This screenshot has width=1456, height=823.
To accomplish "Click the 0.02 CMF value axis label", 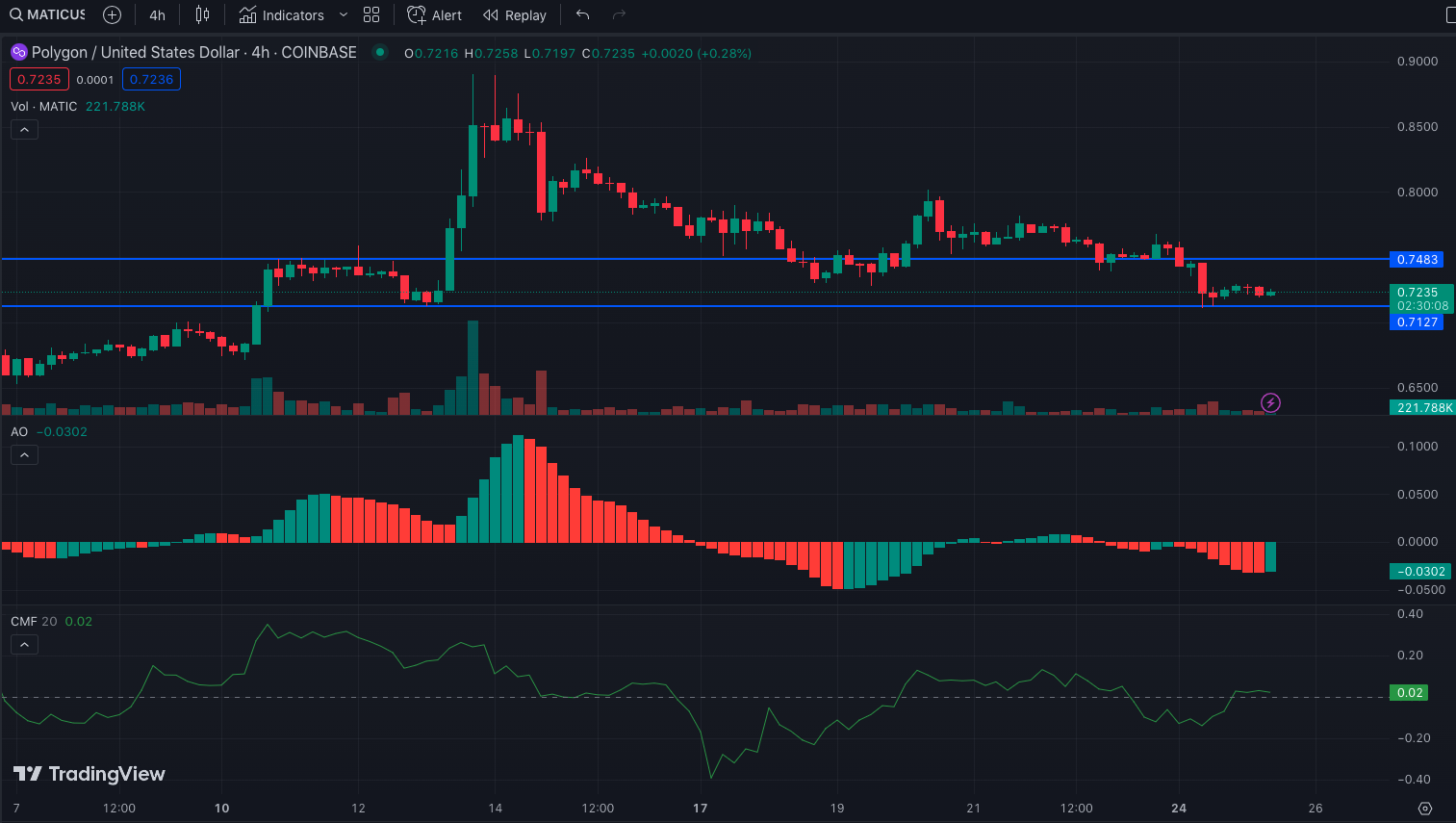I will [1409, 692].
